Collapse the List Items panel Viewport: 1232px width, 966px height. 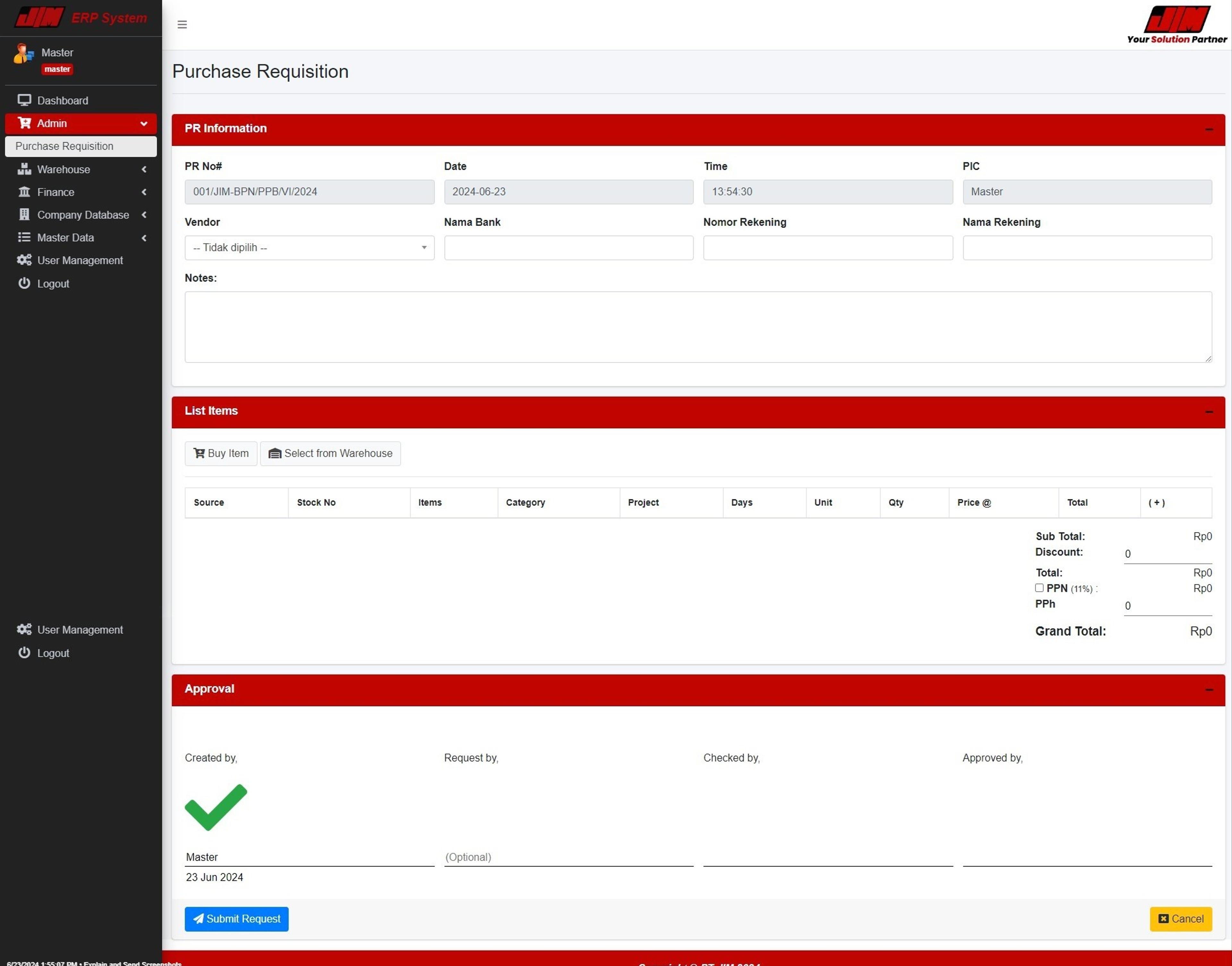[1208, 412]
